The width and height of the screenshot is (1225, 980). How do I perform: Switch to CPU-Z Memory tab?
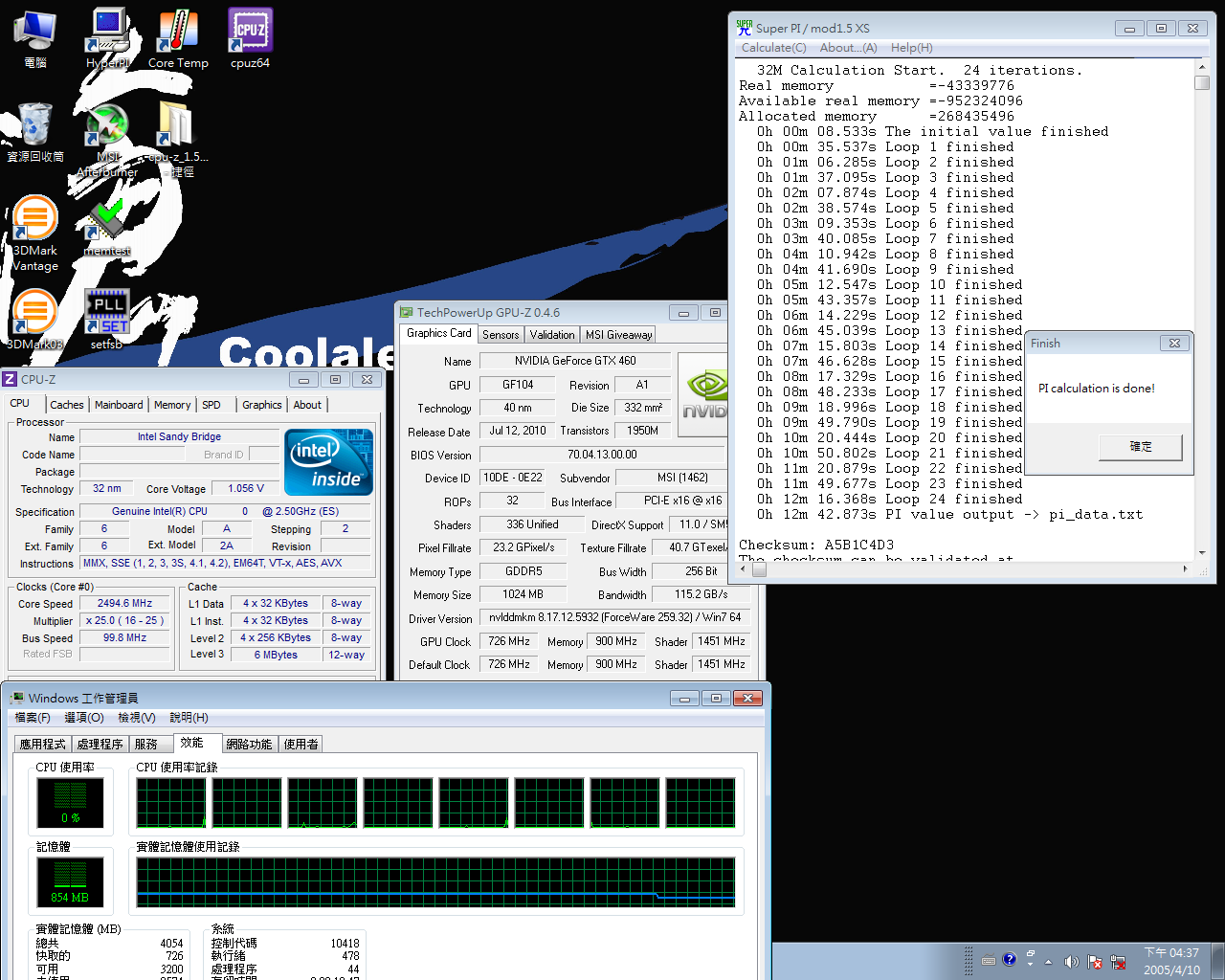pos(172,405)
